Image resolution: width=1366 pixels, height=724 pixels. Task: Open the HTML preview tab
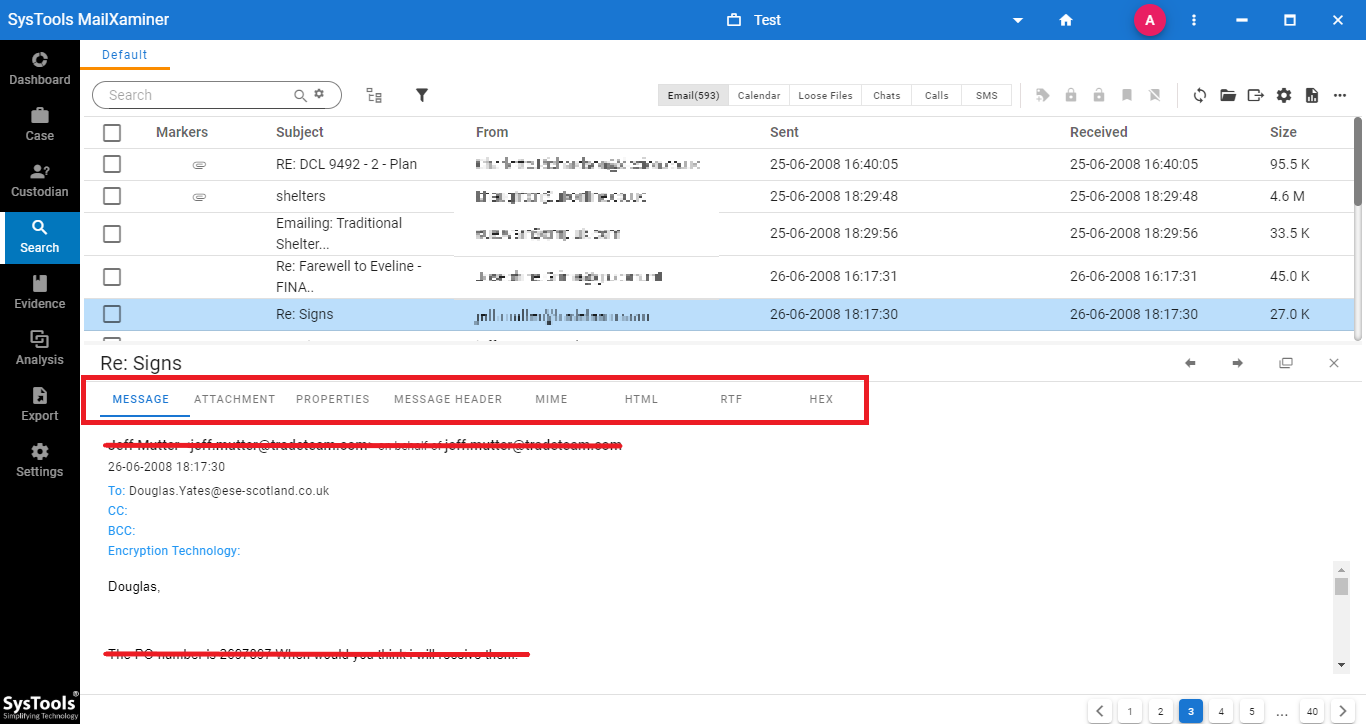642,399
